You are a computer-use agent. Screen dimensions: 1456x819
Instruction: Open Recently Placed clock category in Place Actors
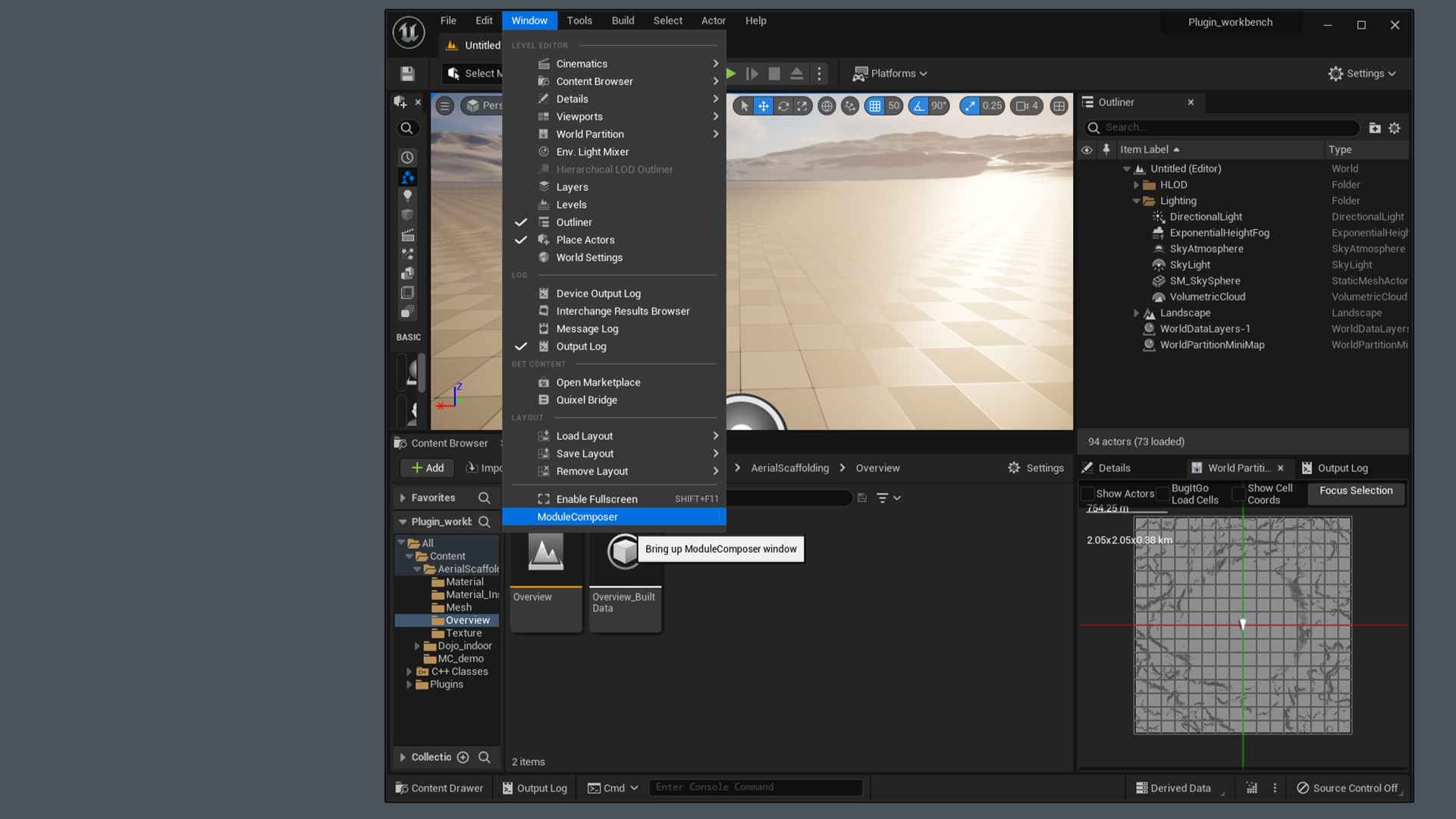pyautogui.click(x=407, y=157)
